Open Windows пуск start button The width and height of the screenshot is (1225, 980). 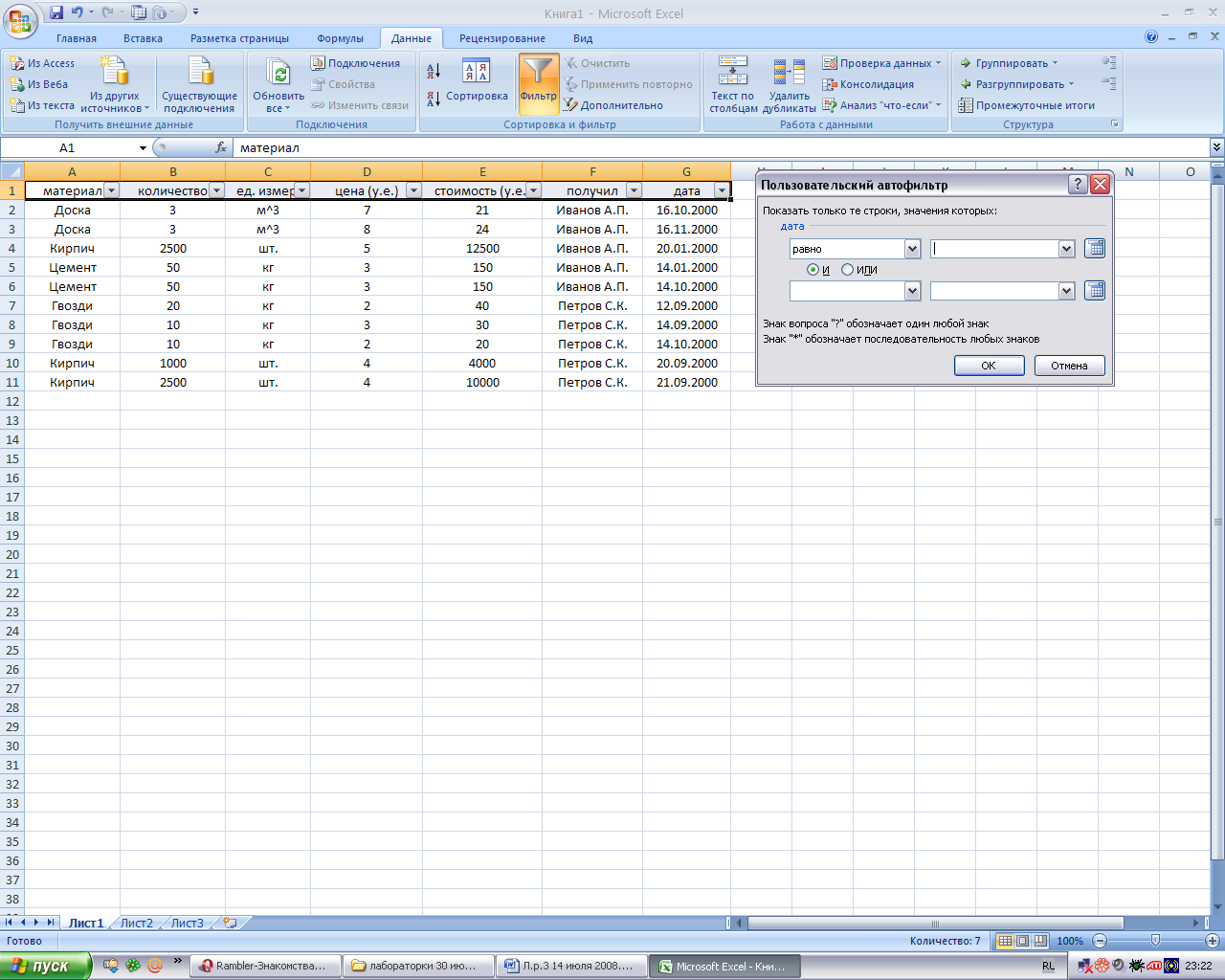click(46, 966)
